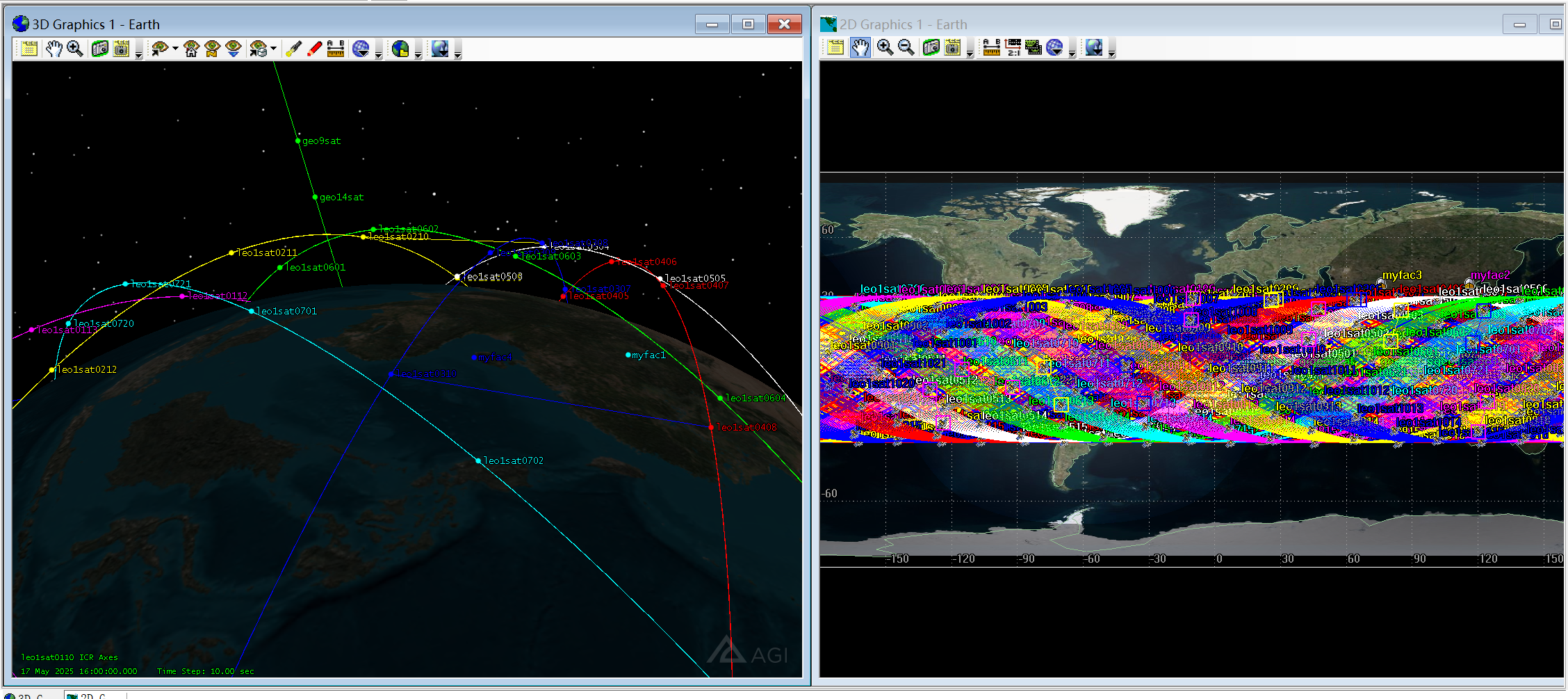The height and width of the screenshot is (699, 1568).
Task: Click the View From/To eye icon
Action: [x=160, y=49]
